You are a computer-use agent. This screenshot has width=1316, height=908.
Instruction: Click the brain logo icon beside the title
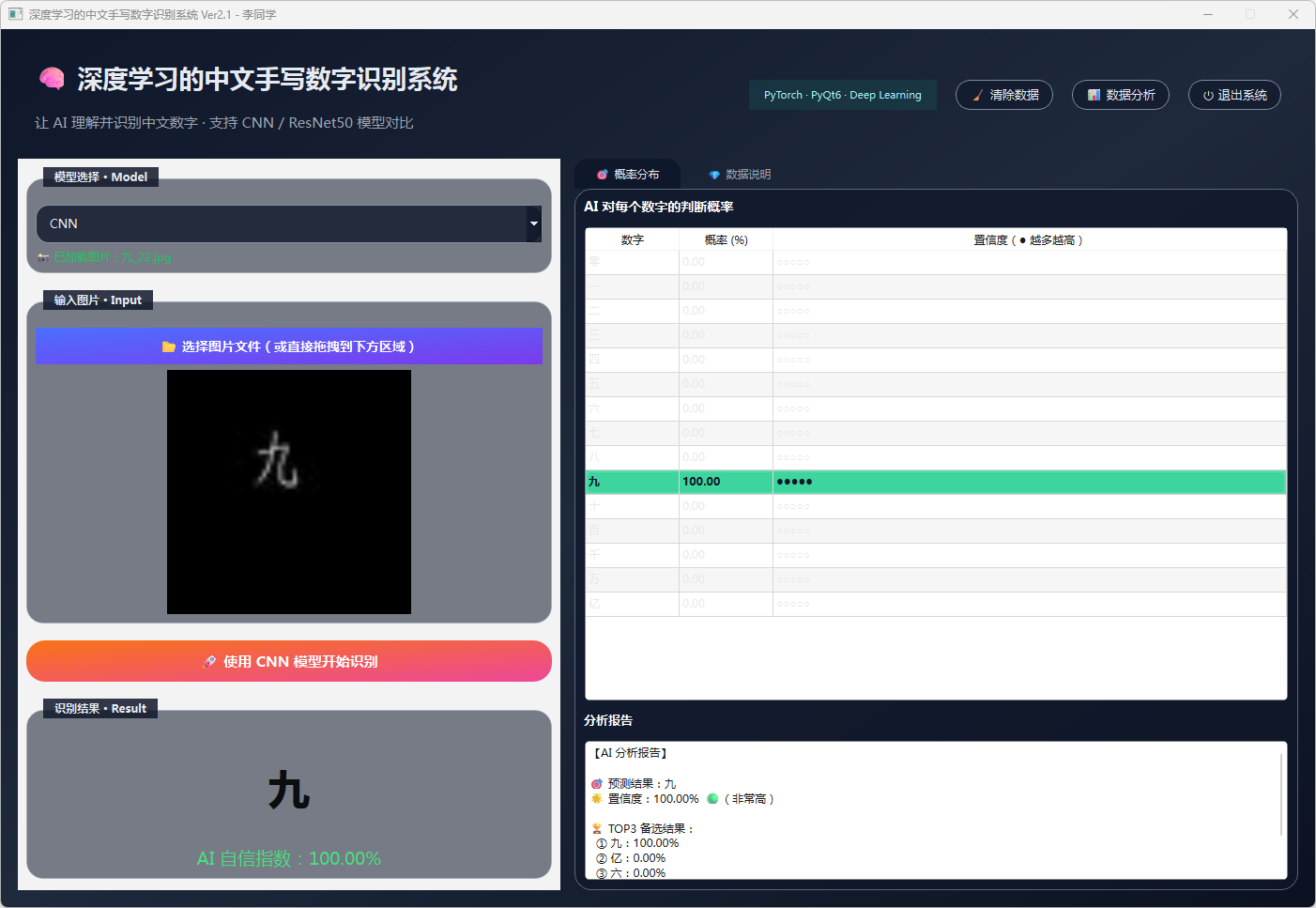(52, 79)
